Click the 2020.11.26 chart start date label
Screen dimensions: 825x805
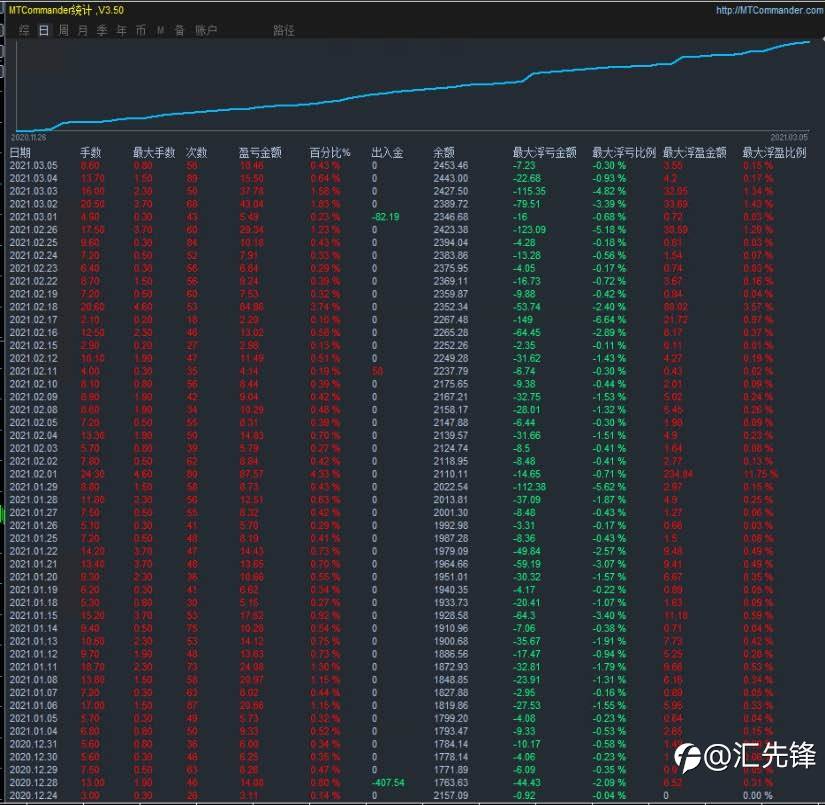click(x=28, y=137)
